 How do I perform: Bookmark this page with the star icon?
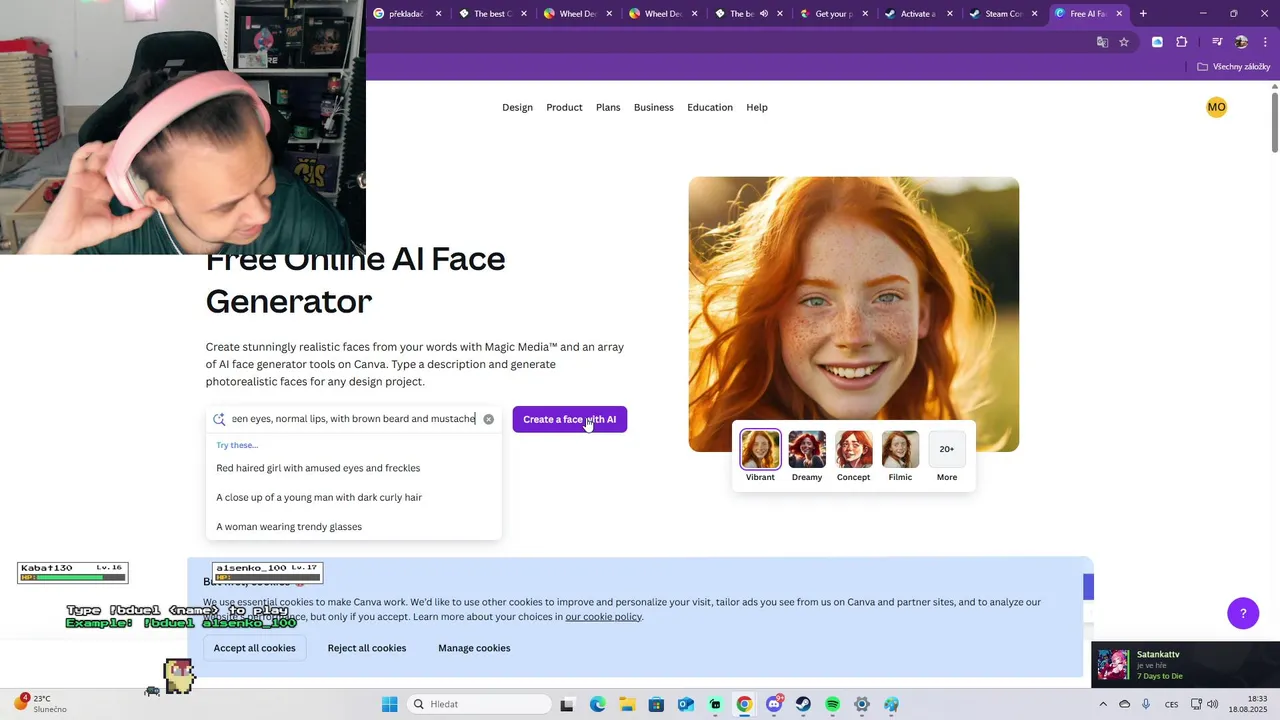pyautogui.click(x=1124, y=42)
